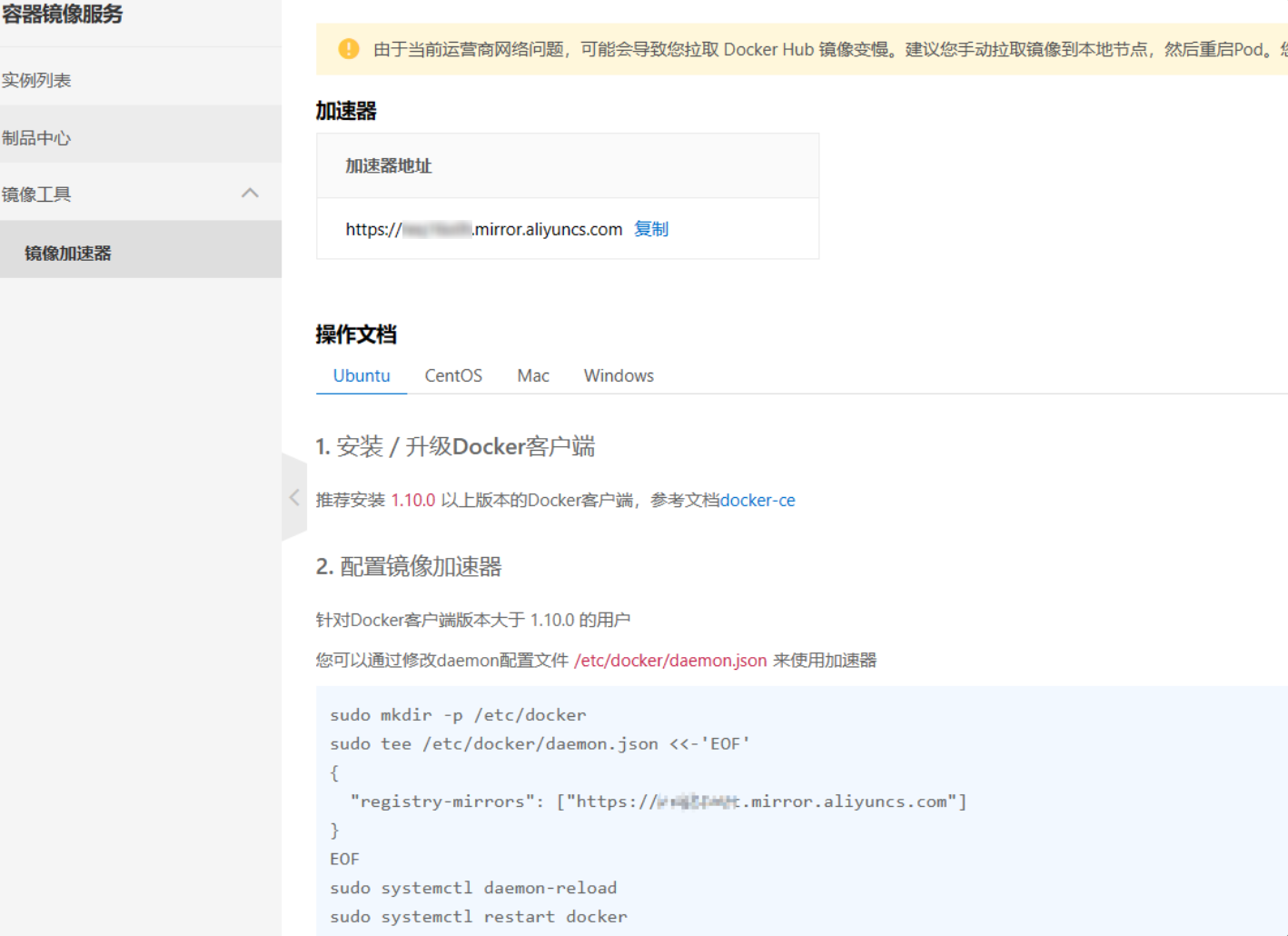The width and height of the screenshot is (1288, 936).
Task: Click the 'sudo systemctl daemon-reload' line
Action: pos(473,888)
